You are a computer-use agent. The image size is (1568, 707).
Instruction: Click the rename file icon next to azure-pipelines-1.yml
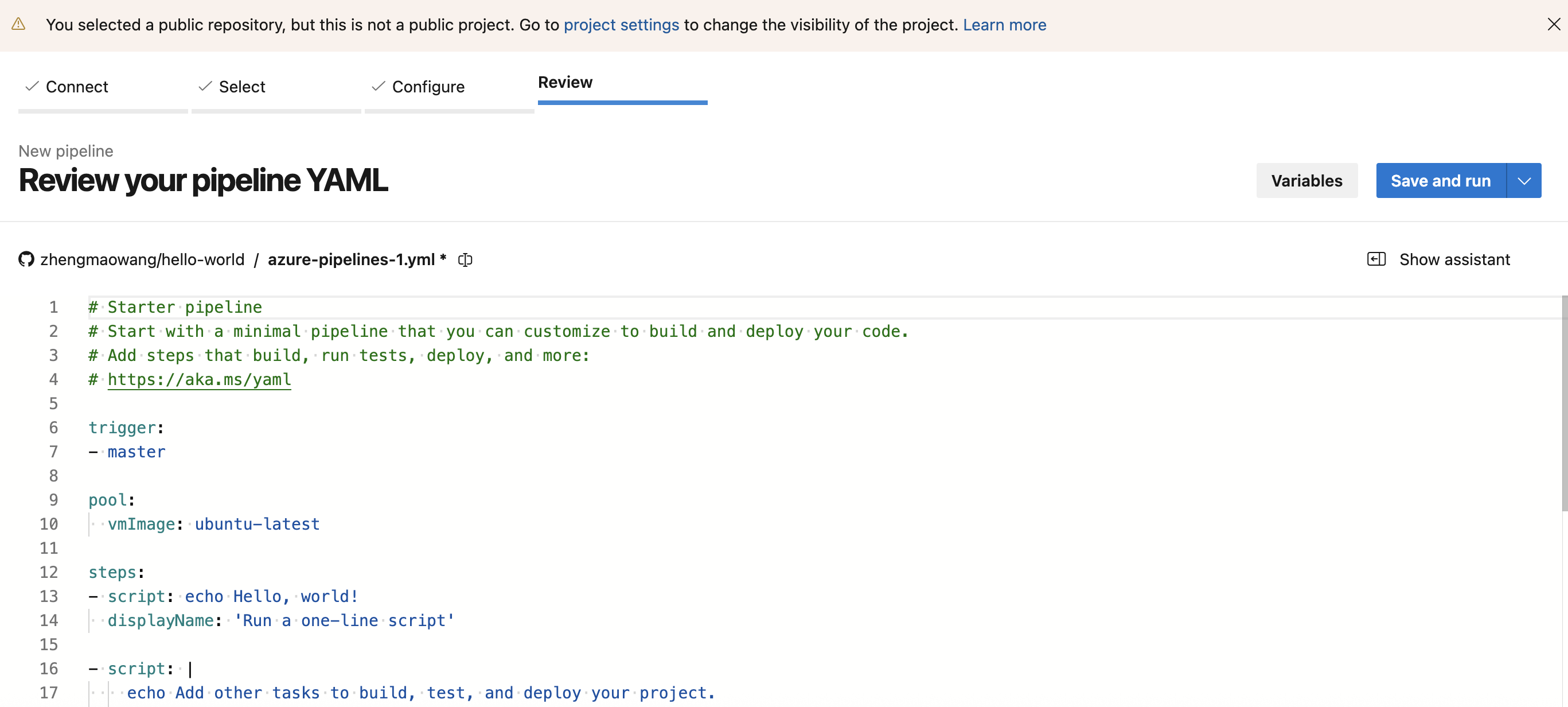pos(465,260)
